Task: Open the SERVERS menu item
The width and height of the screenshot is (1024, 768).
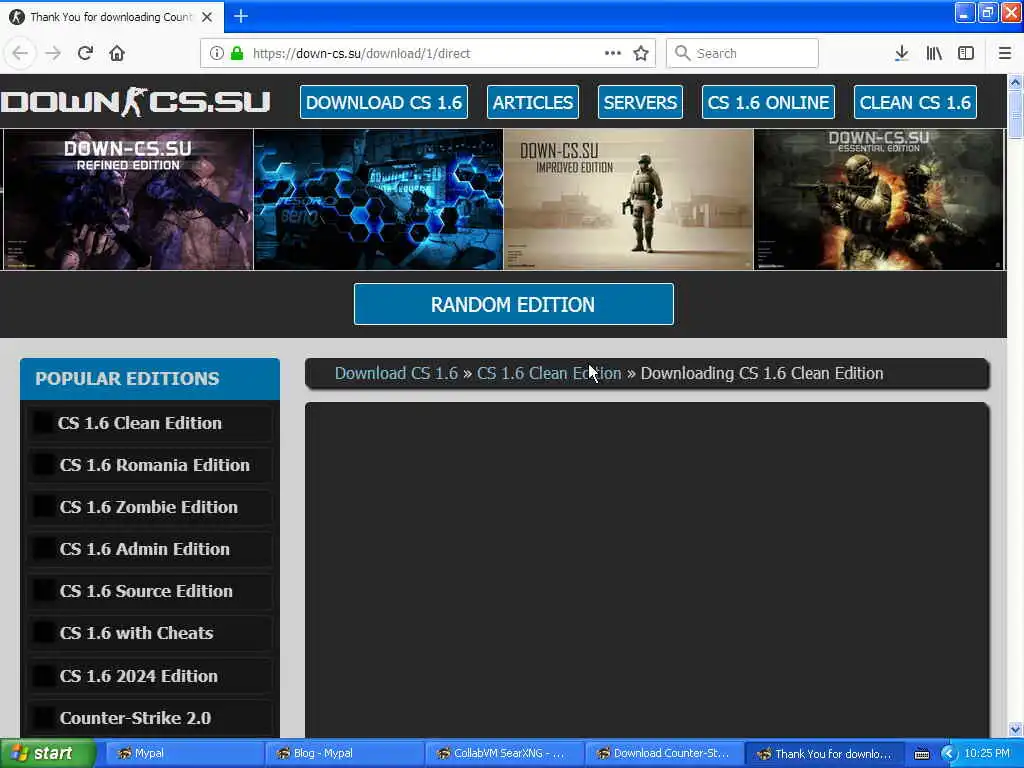Action: tap(640, 103)
